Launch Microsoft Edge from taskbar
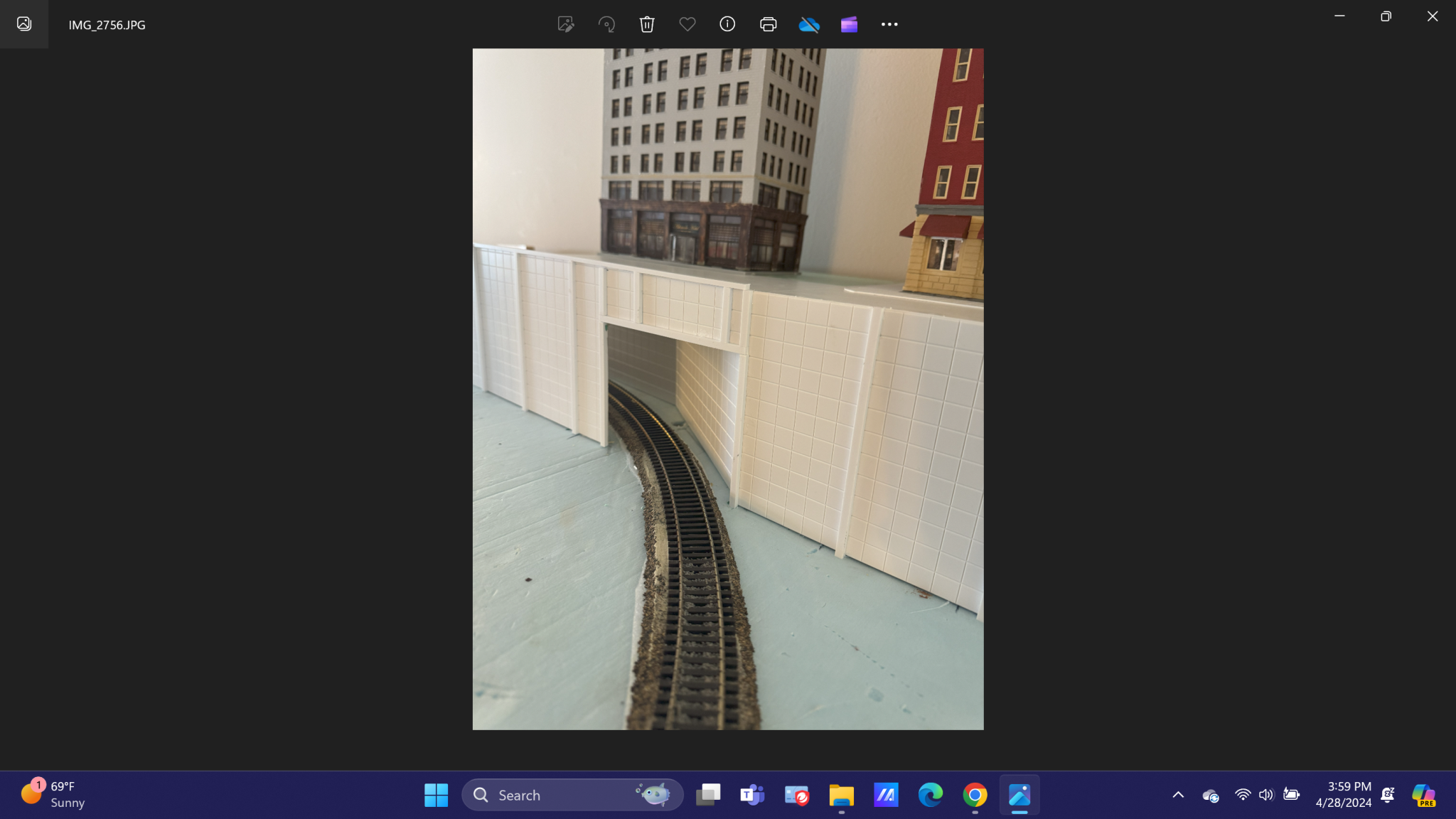Screen dimensions: 1456x819 coord(930,795)
